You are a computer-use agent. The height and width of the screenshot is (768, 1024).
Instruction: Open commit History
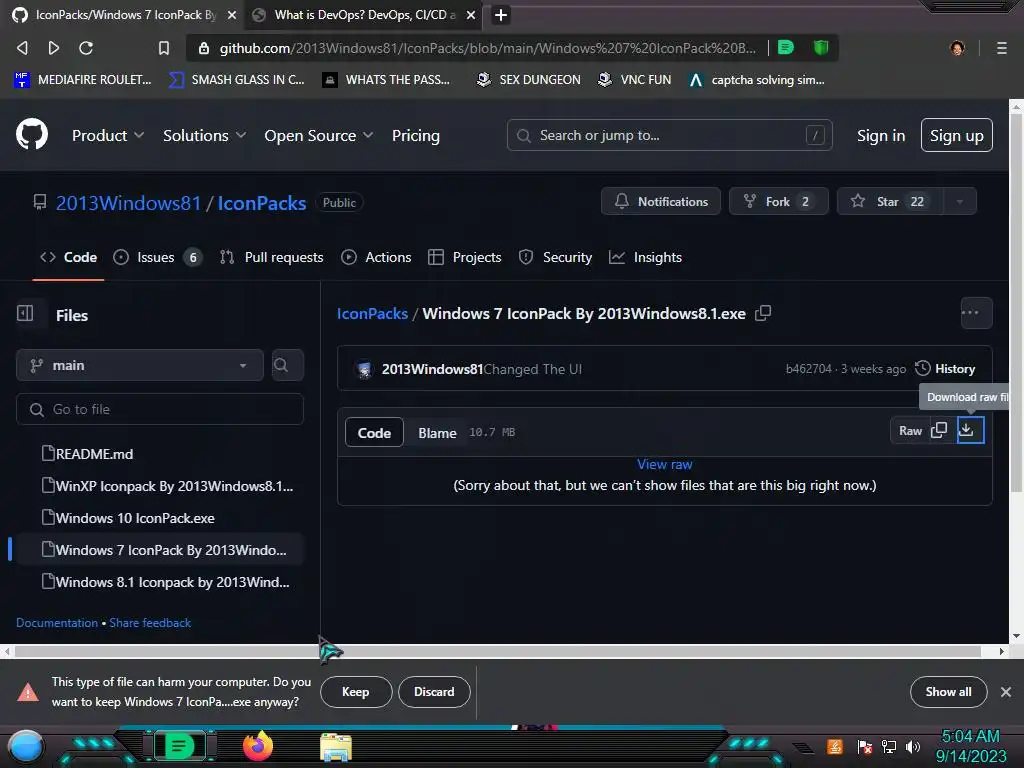point(946,368)
